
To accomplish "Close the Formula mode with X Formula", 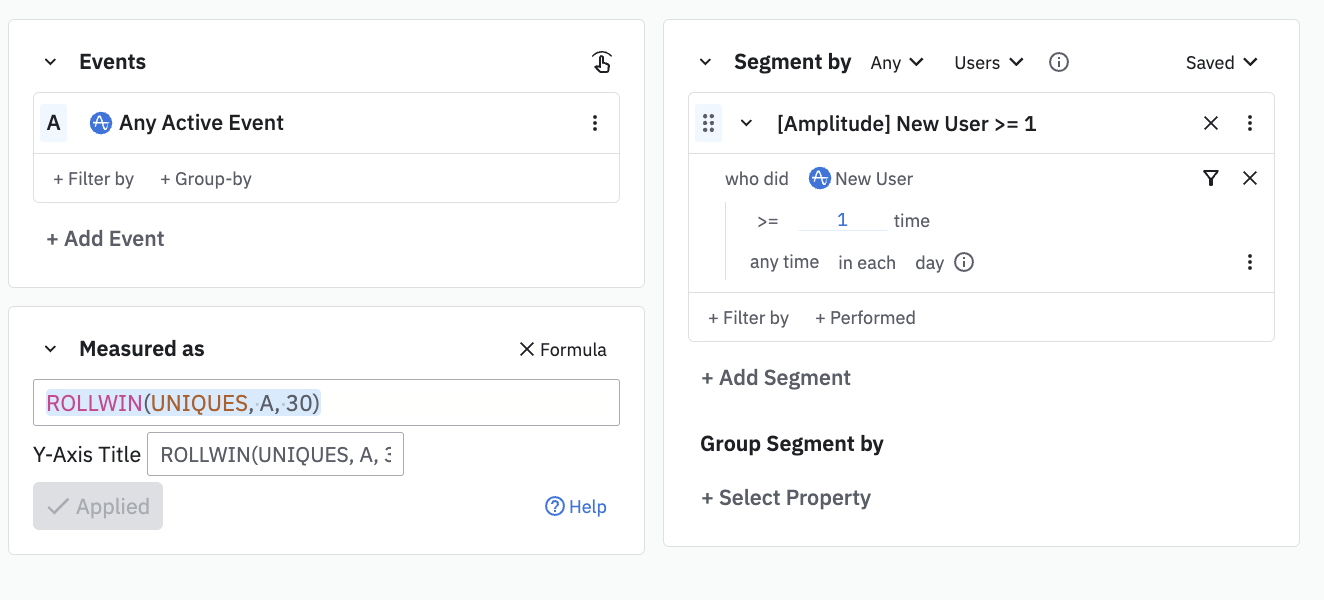I will [x=563, y=349].
